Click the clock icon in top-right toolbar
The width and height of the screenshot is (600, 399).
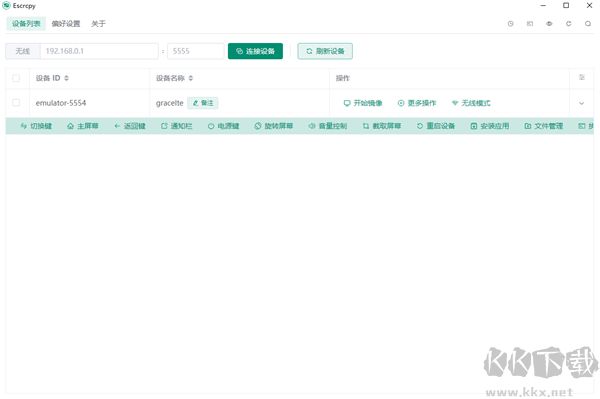tap(510, 24)
